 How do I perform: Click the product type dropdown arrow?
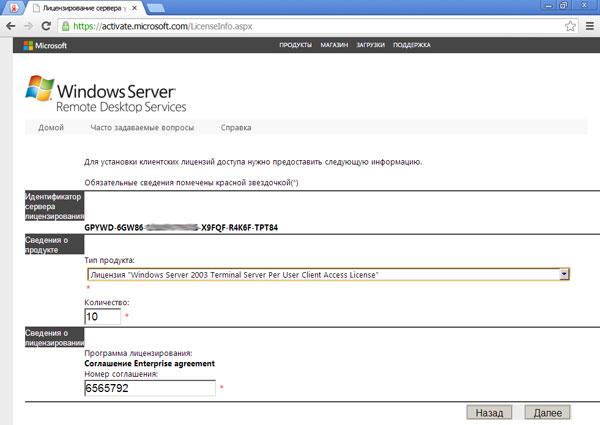(564, 274)
